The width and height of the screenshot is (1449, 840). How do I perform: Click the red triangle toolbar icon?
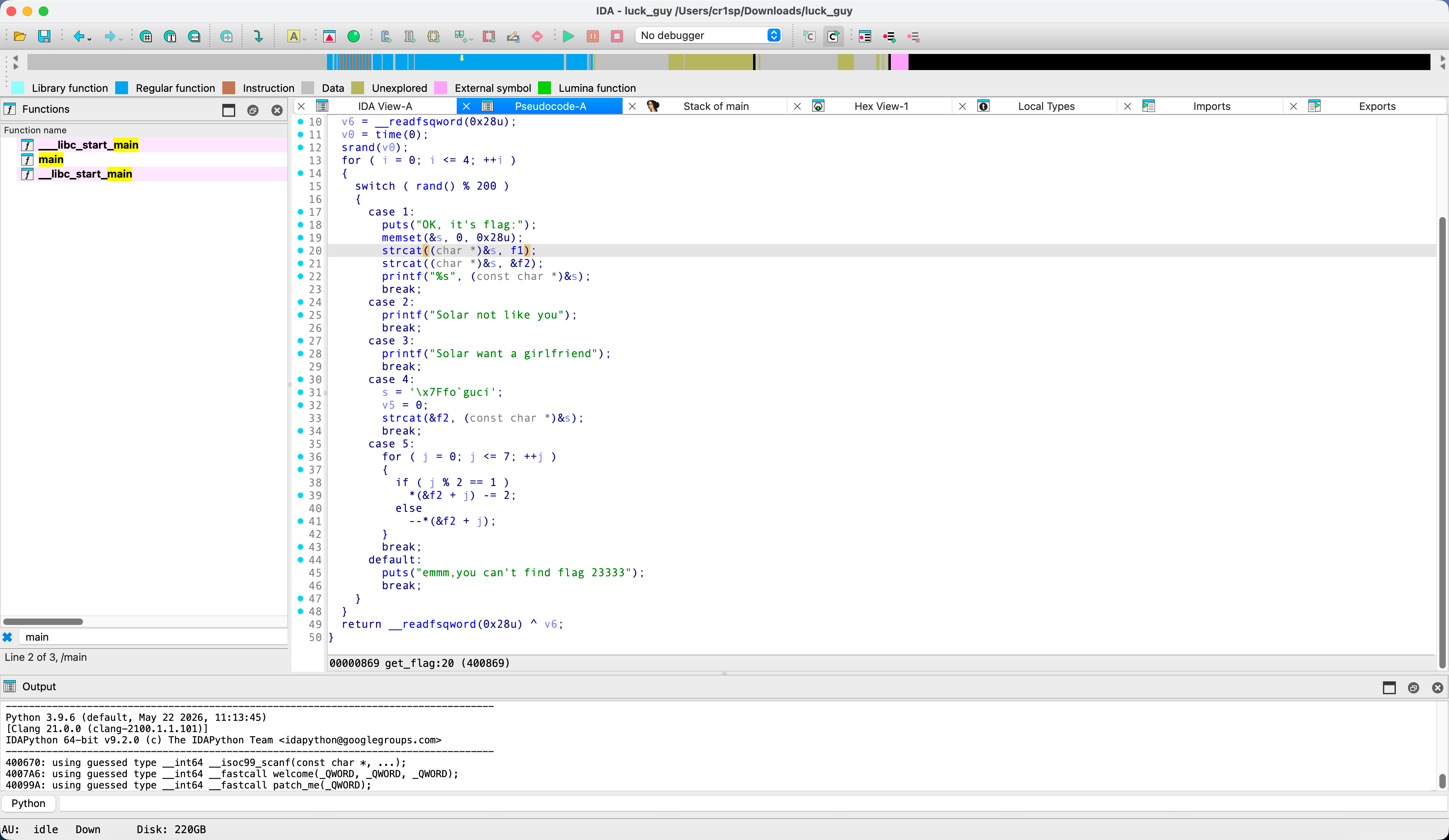(329, 36)
